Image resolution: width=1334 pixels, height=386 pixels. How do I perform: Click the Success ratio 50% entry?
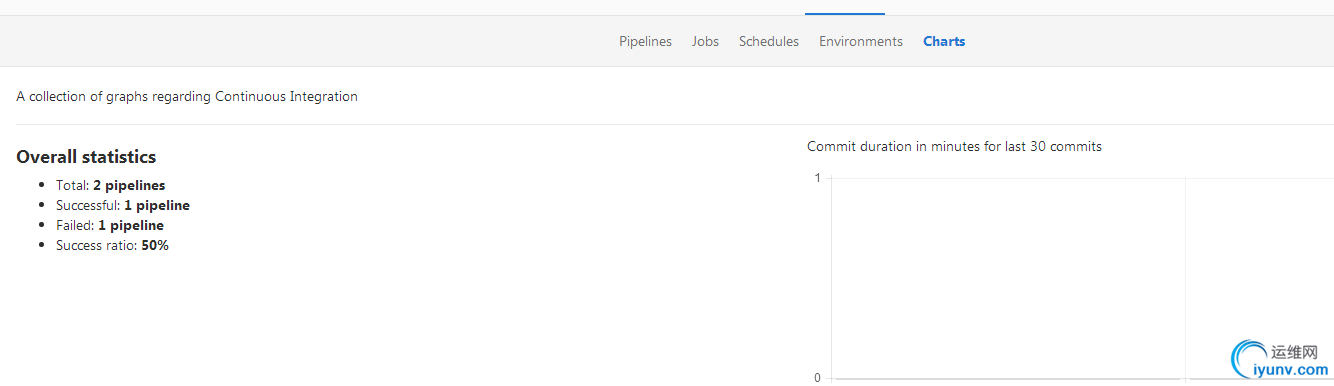[x=112, y=245]
